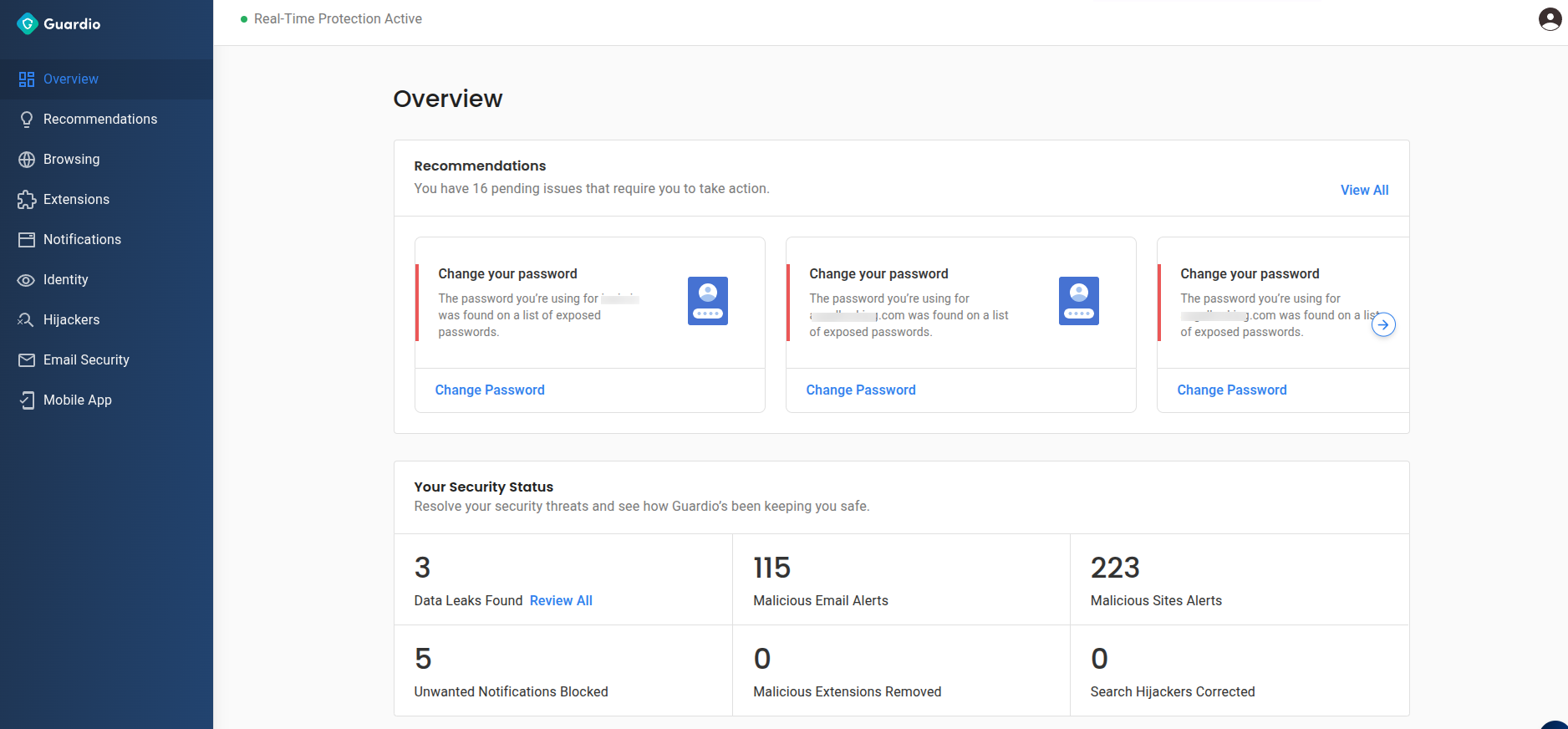This screenshot has height=729, width=1568.
Task: Open the Browsing section
Action: pyautogui.click(x=106, y=160)
